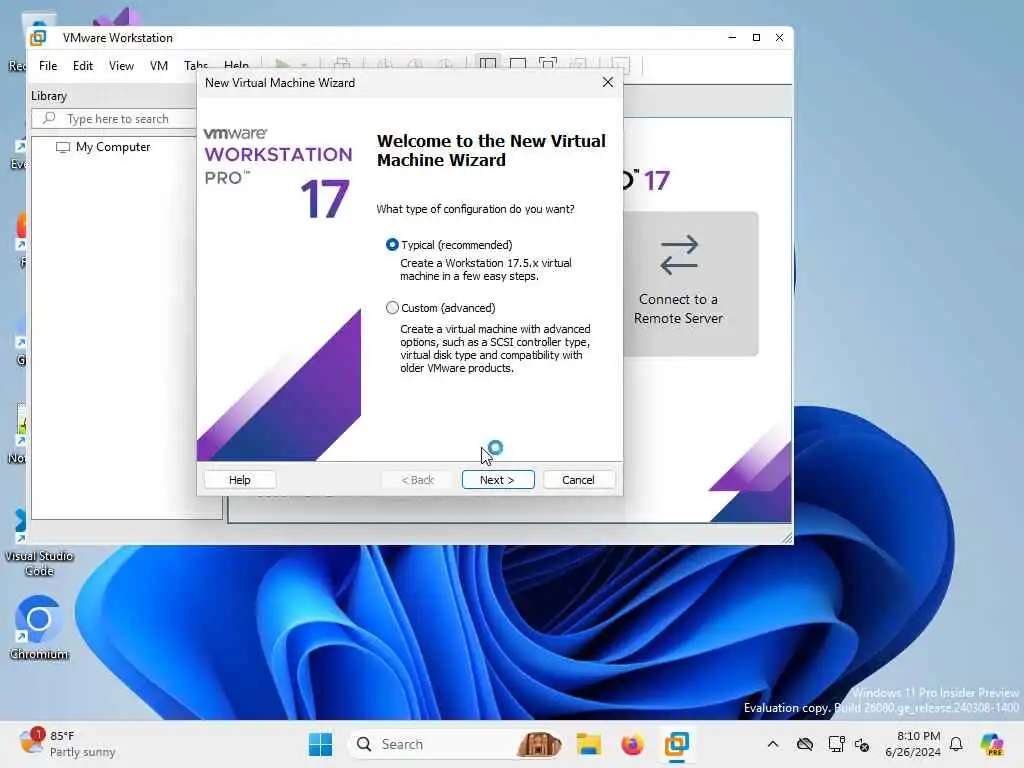Image resolution: width=1024 pixels, height=768 pixels.
Task: Click the VMware Workstation title bar logo
Action: click(38, 38)
